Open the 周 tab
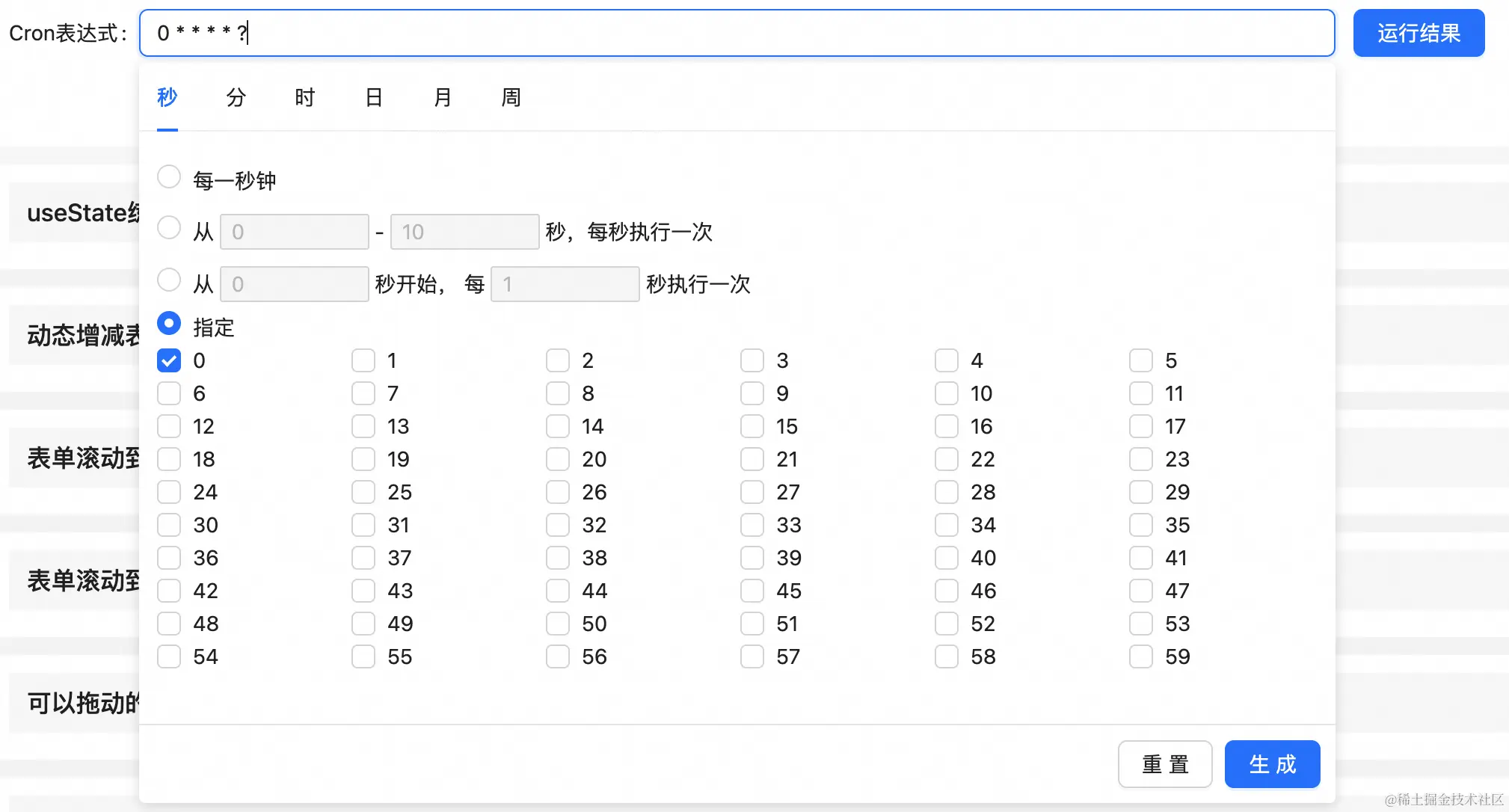This screenshot has height=812, width=1509. pos(511,97)
